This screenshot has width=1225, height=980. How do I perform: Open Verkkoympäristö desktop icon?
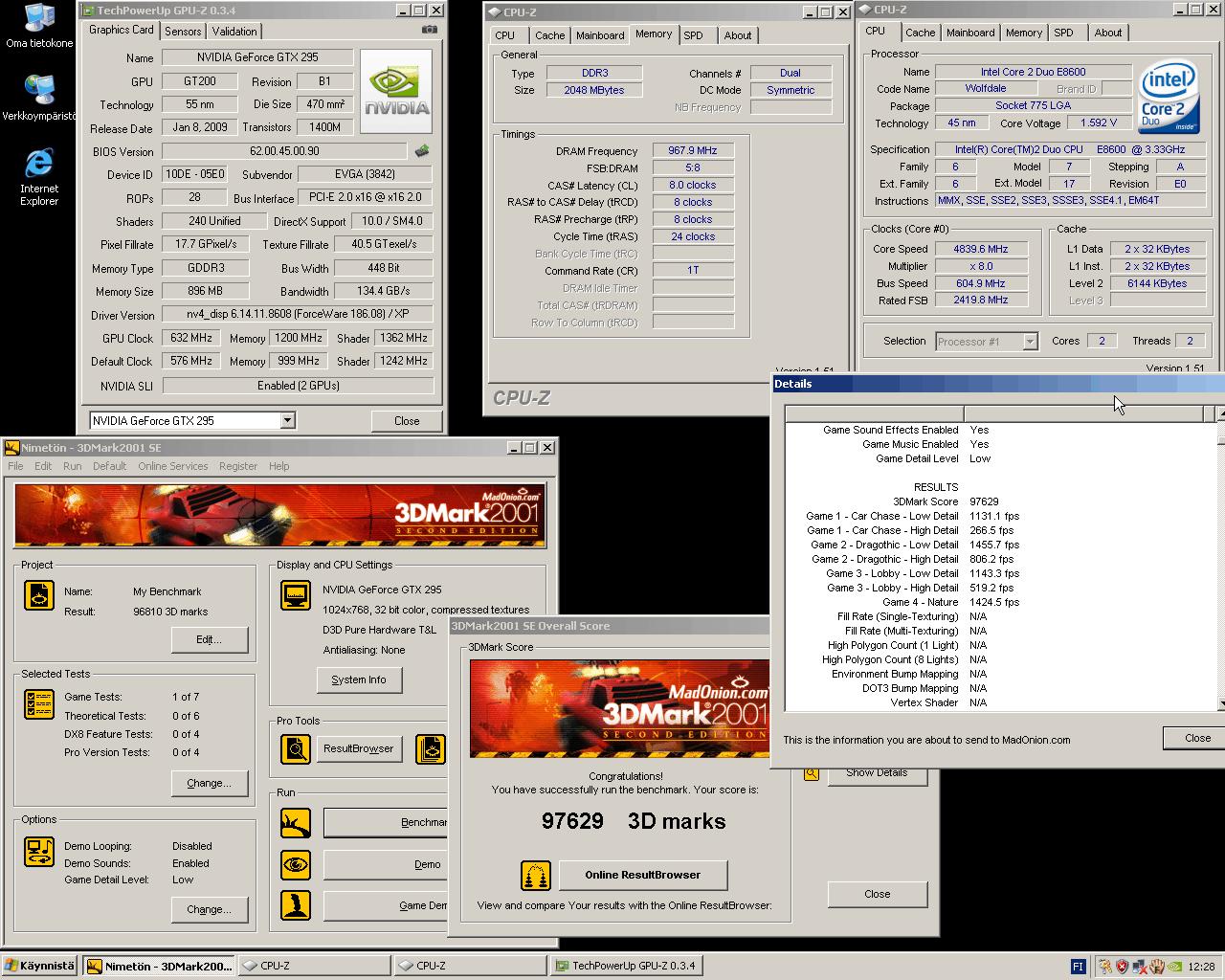click(x=39, y=98)
